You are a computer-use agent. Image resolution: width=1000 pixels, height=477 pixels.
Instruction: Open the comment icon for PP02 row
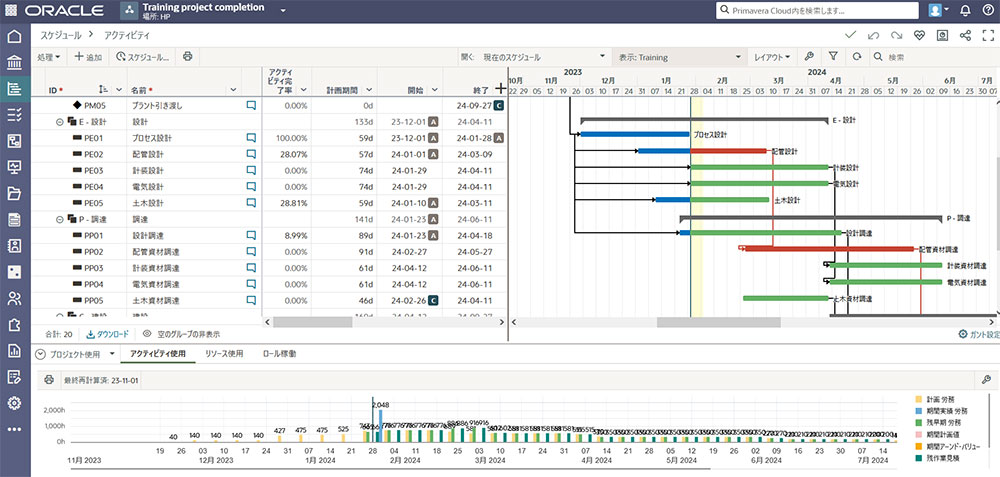tap(251, 251)
